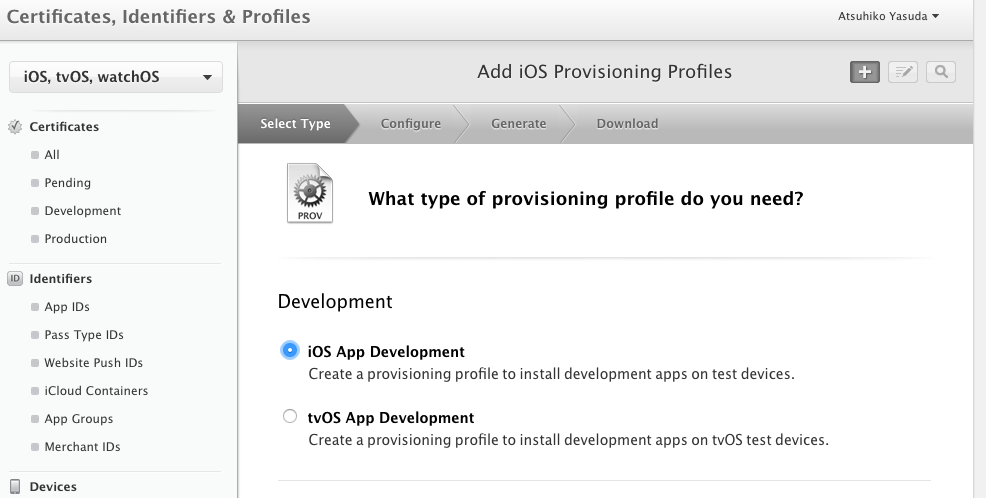Image resolution: width=986 pixels, height=498 pixels.
Task: Click the Identifiers sidebar heading
Action: coord(60,279)
